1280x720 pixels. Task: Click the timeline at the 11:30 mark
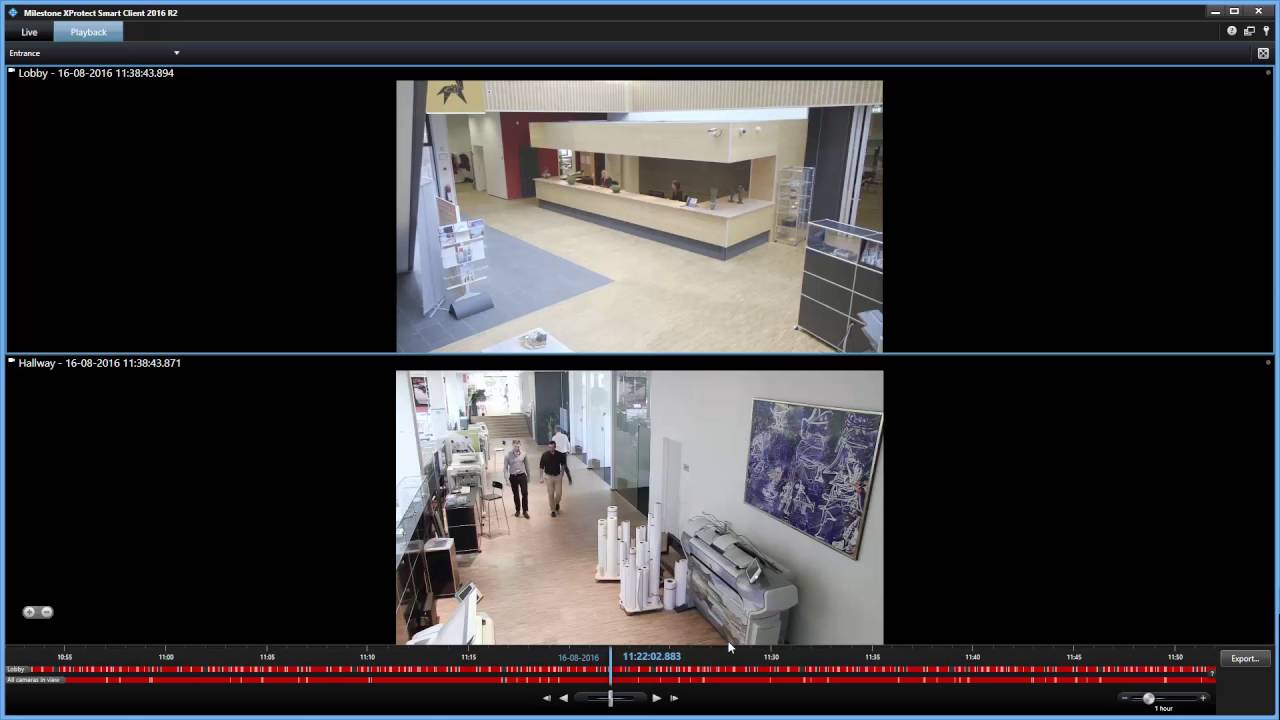(771, 657)
